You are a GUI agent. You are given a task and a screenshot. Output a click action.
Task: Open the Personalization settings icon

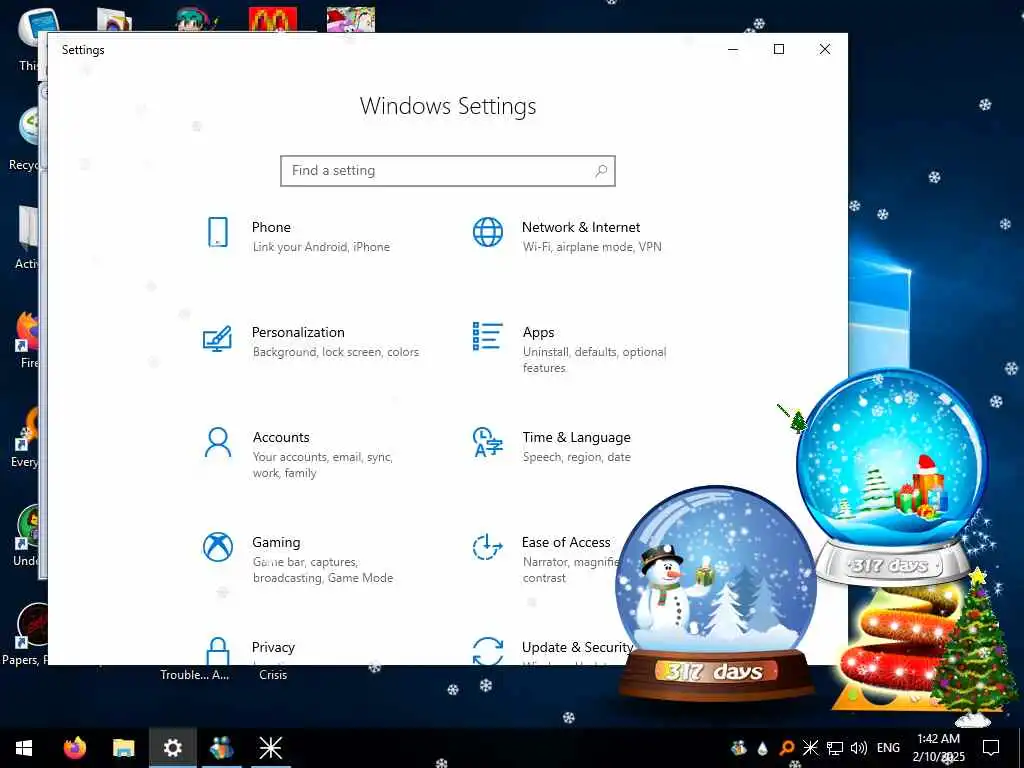[217, 338]
